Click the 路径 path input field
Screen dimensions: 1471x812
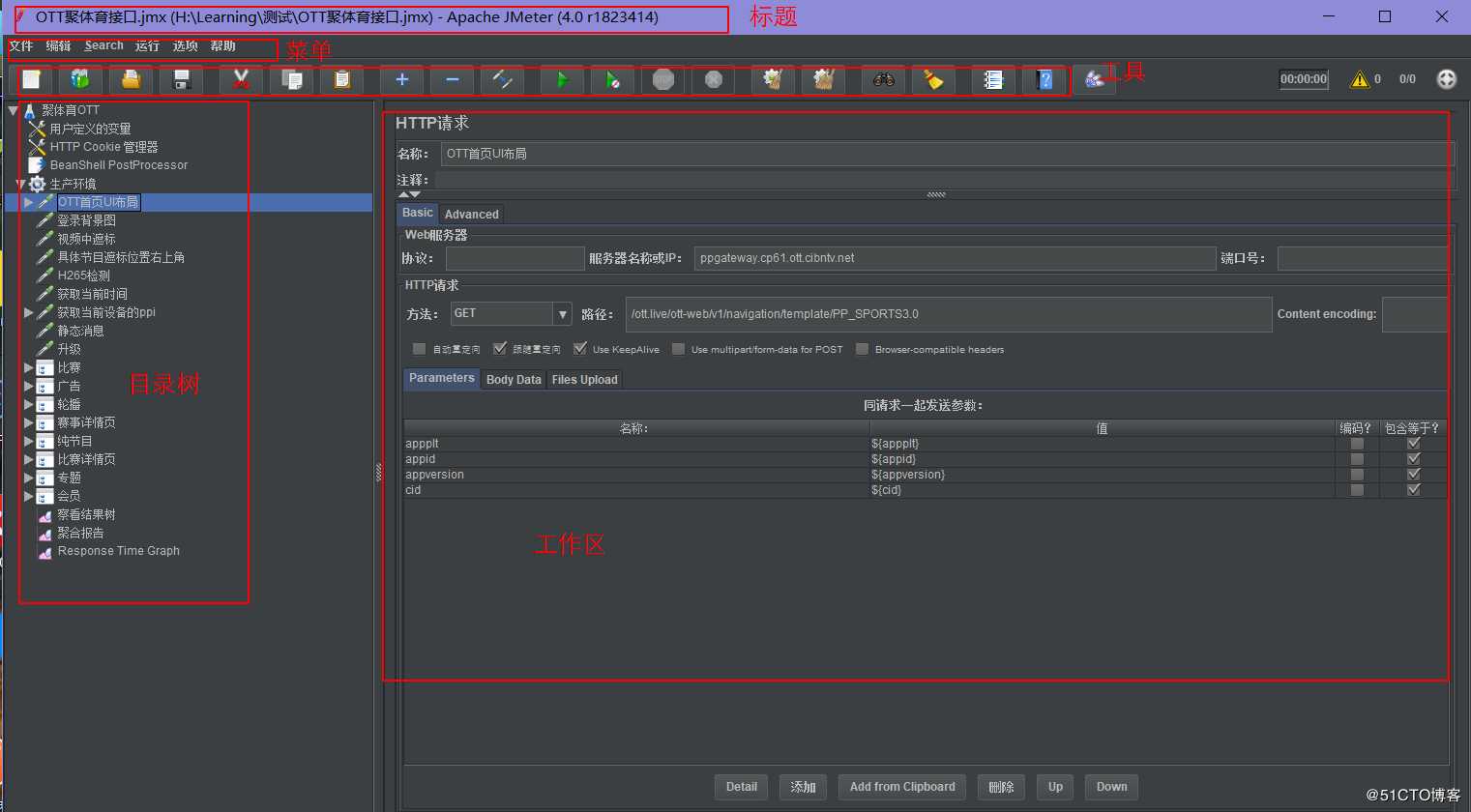pyautogui.click(x=949, y=314)
